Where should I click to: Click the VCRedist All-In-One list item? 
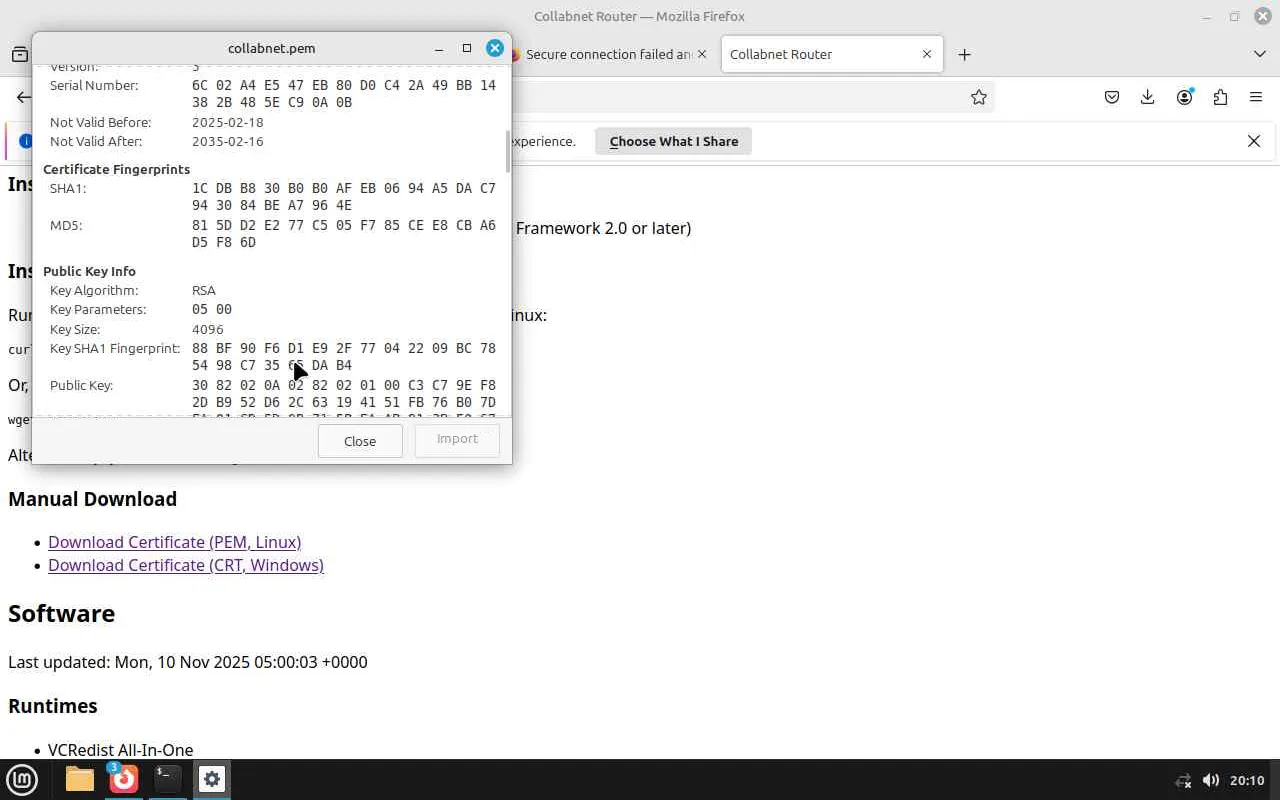[x=120, y=750]
